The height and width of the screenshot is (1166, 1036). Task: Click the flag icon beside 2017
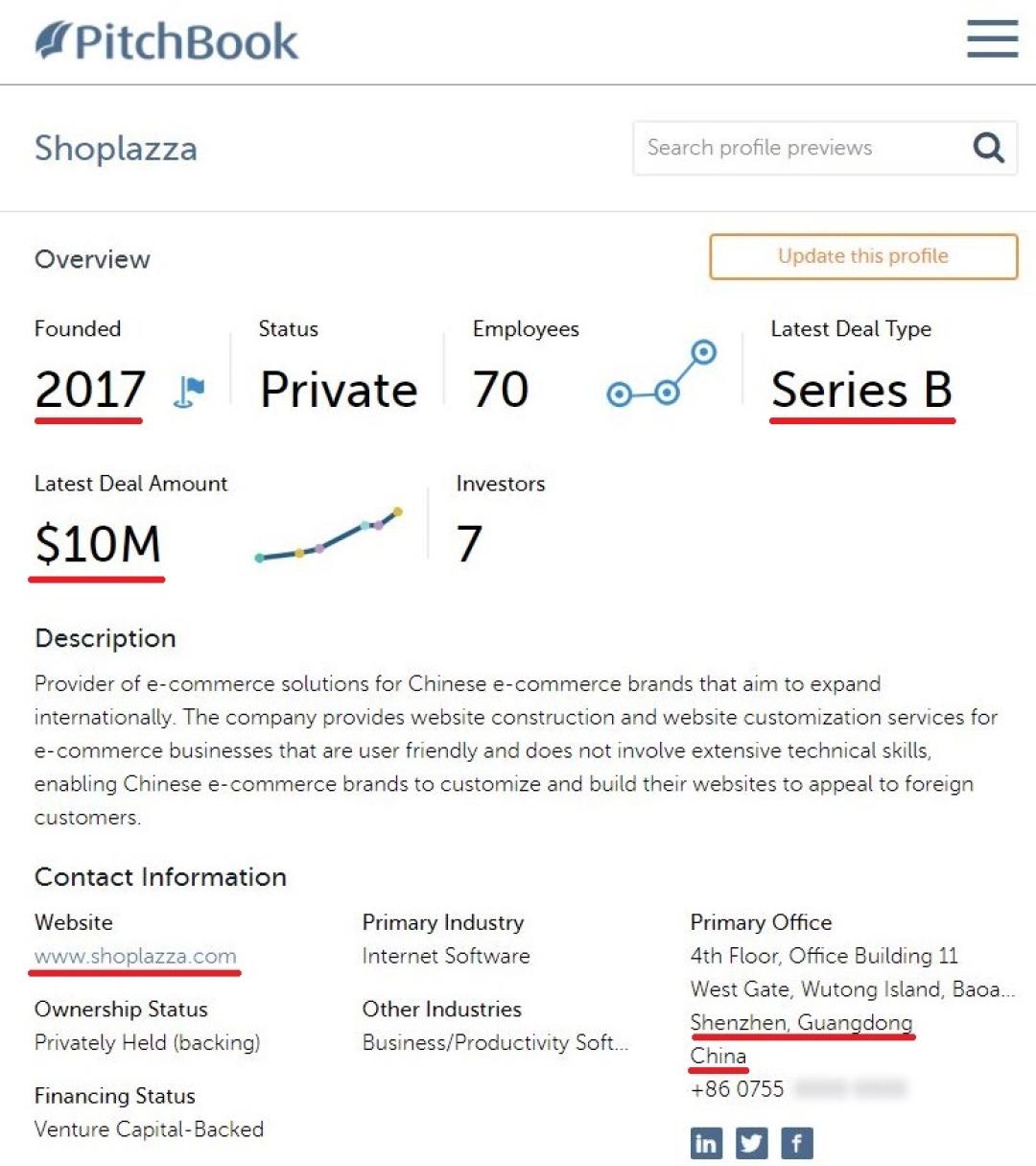pyautogui.click(x=190, y=391)
